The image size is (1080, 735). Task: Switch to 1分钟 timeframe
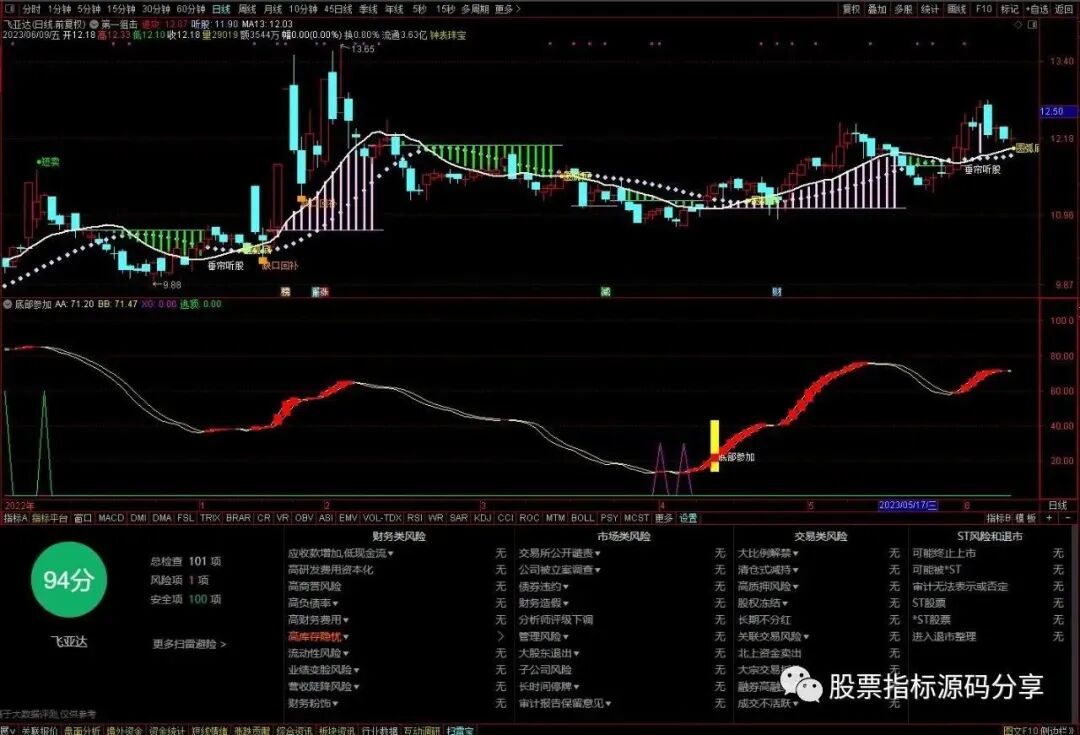[x=59, y=9]
